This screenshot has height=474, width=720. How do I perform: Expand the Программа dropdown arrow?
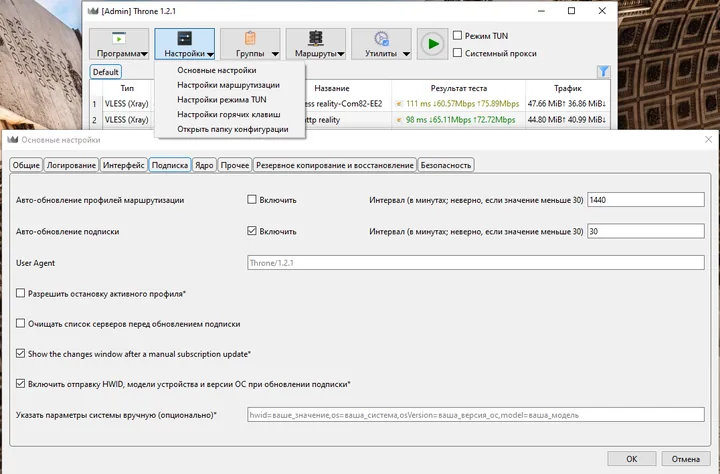coord(144,54)
